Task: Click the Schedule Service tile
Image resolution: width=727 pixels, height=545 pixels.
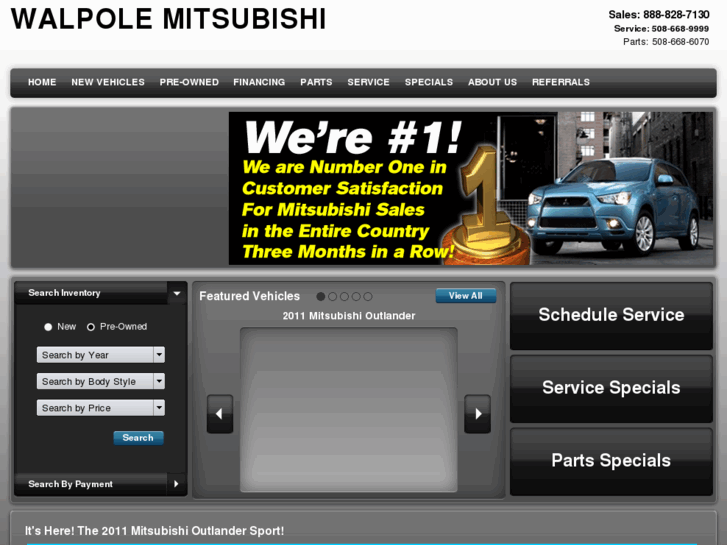Action: point(611,316)
